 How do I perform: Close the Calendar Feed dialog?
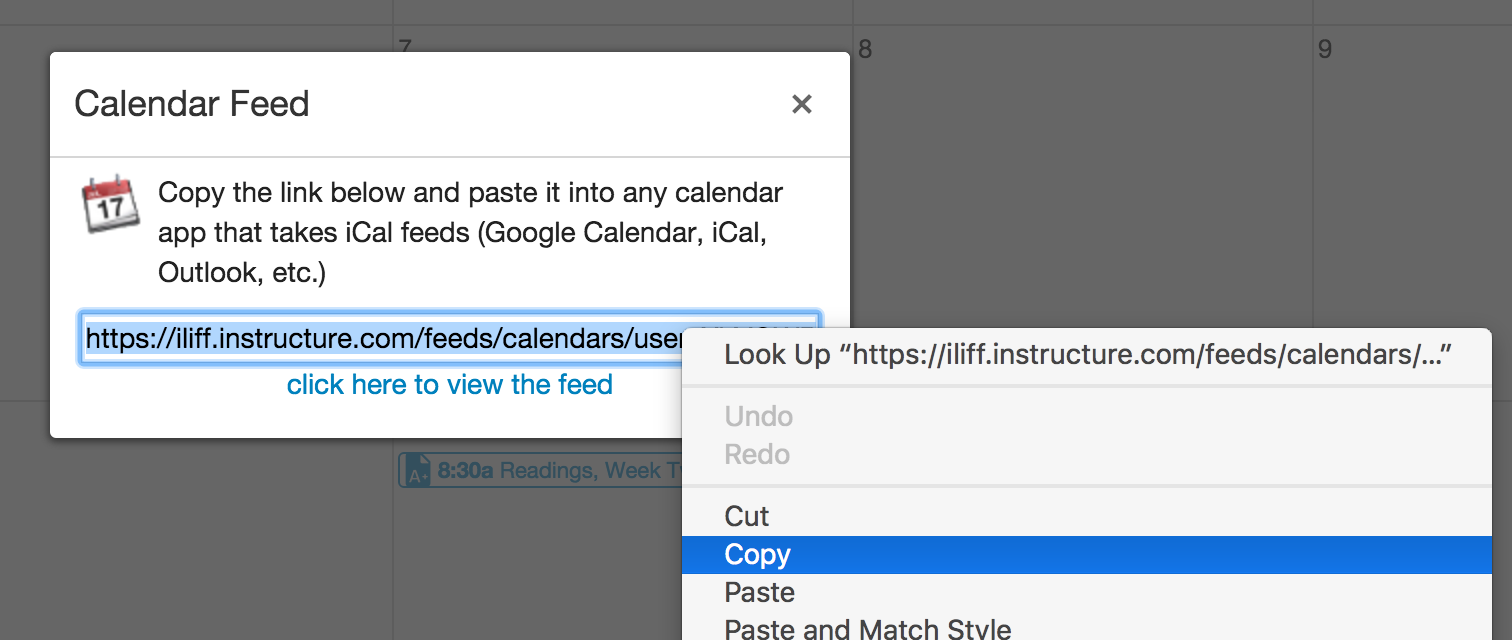801,104
